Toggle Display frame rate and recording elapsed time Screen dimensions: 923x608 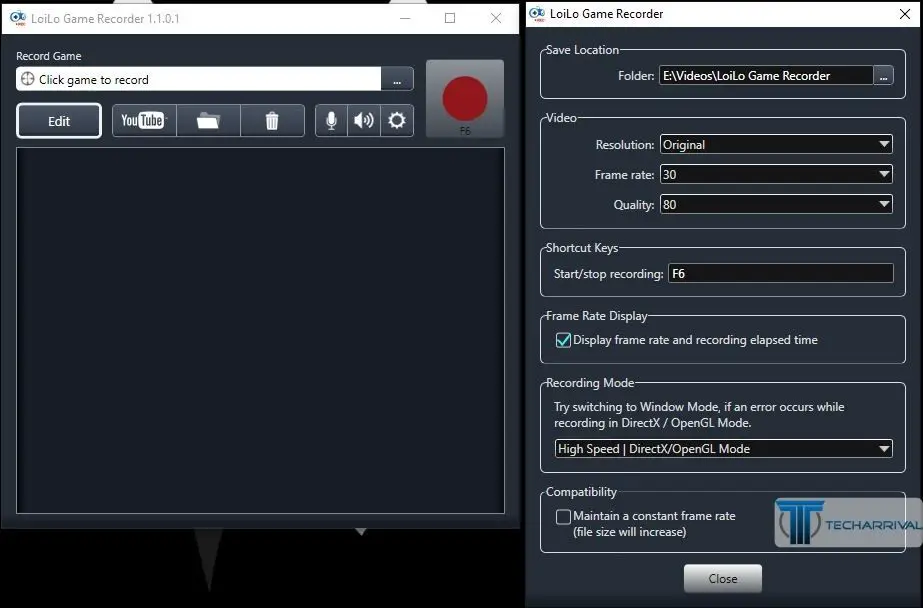click(x=563, y=340)
